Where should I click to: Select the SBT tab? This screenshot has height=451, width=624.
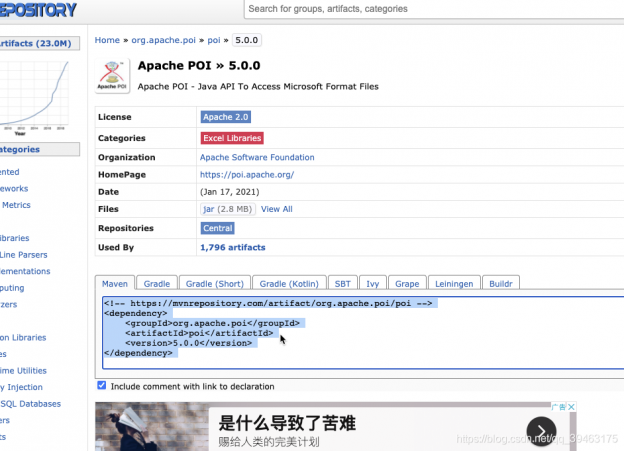tap(343, 283)
